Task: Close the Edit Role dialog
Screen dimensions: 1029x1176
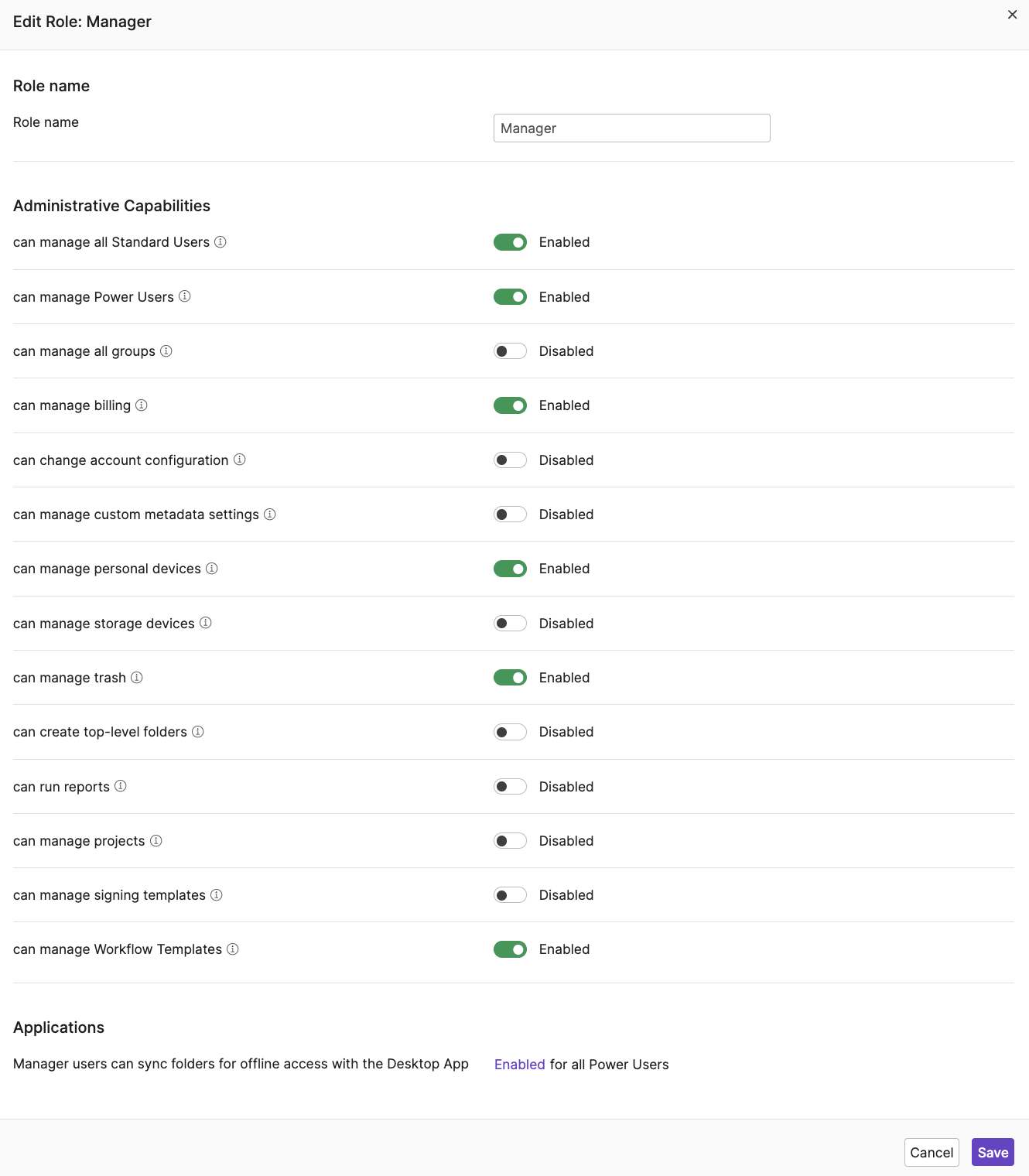Action: (x=1012, y=15)
